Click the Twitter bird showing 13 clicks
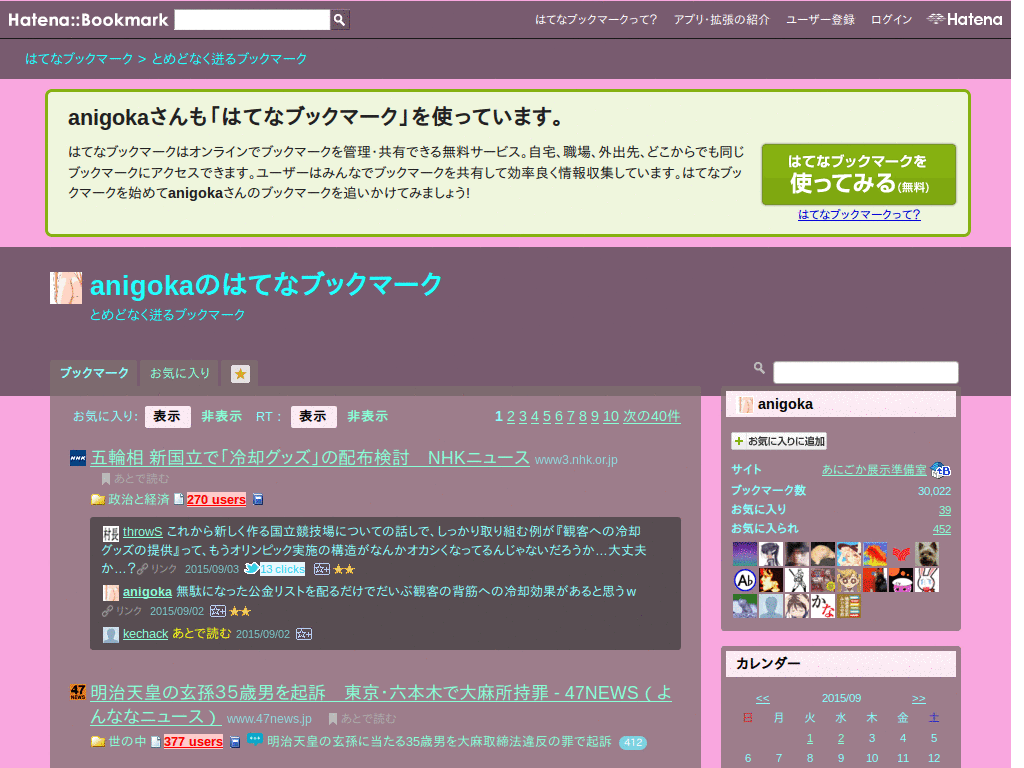 (250, 568)
